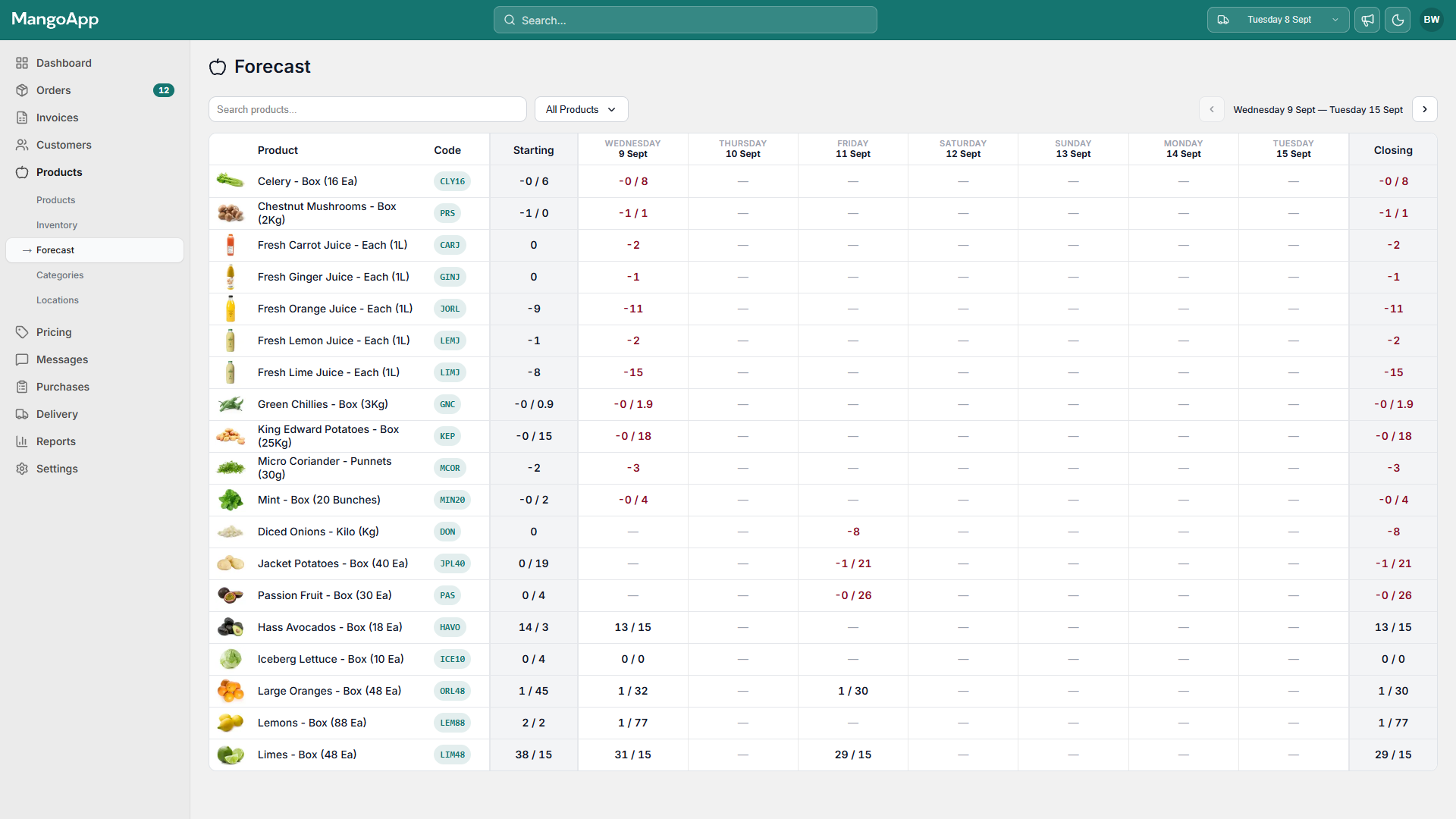Click the Reports chart icon

click(x=22, y=441)
